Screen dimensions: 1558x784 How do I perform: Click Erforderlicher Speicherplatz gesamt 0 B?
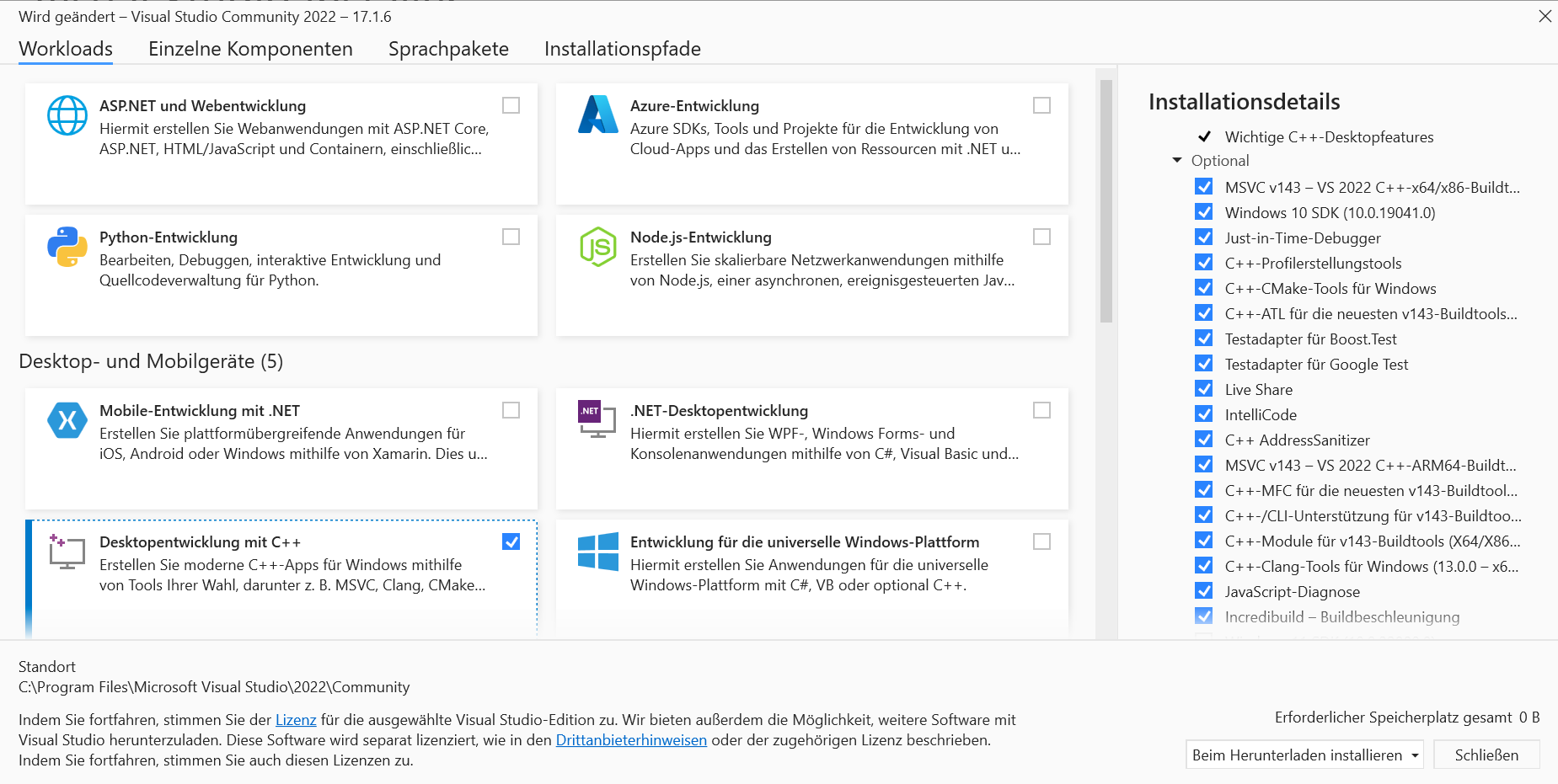pos(1407,717)
